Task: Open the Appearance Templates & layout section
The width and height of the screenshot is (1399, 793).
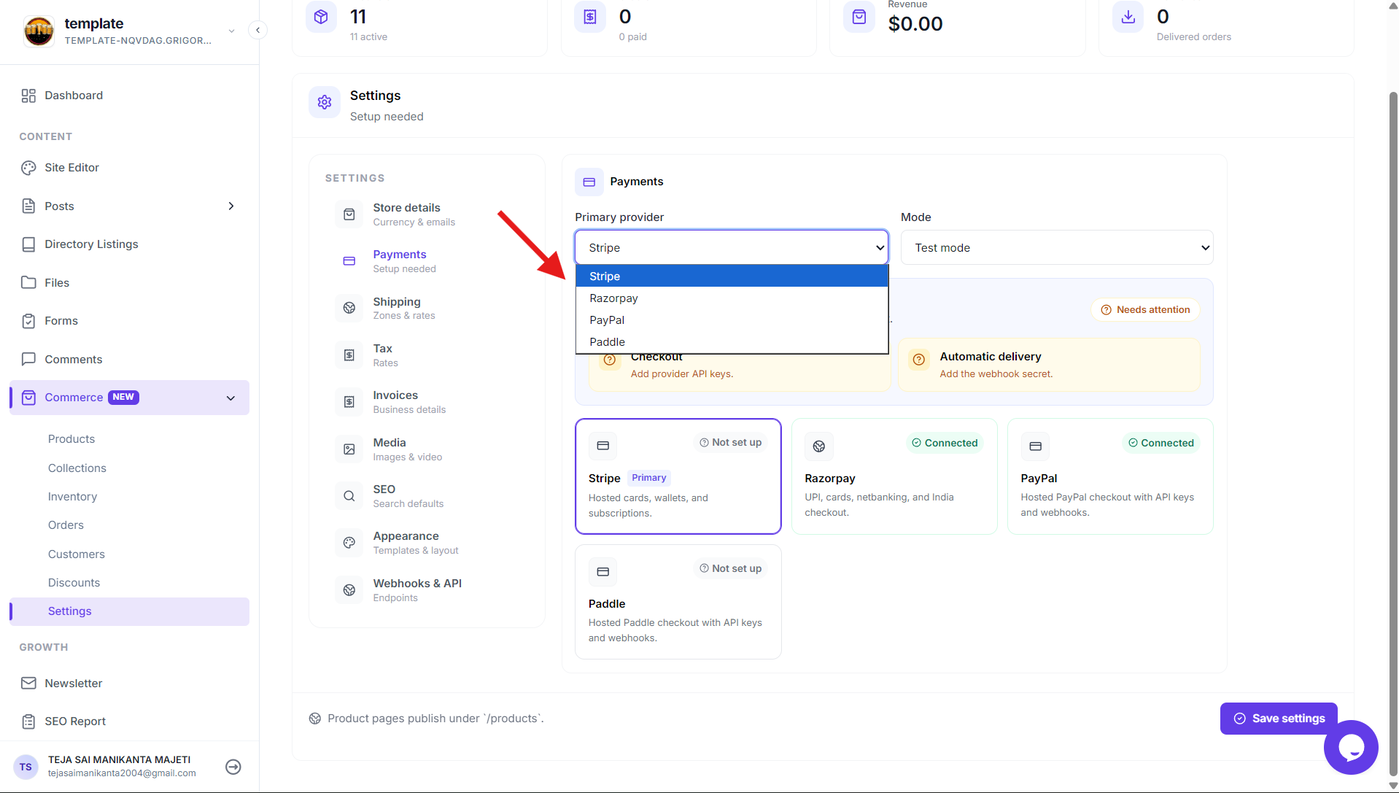Action: 427,543
